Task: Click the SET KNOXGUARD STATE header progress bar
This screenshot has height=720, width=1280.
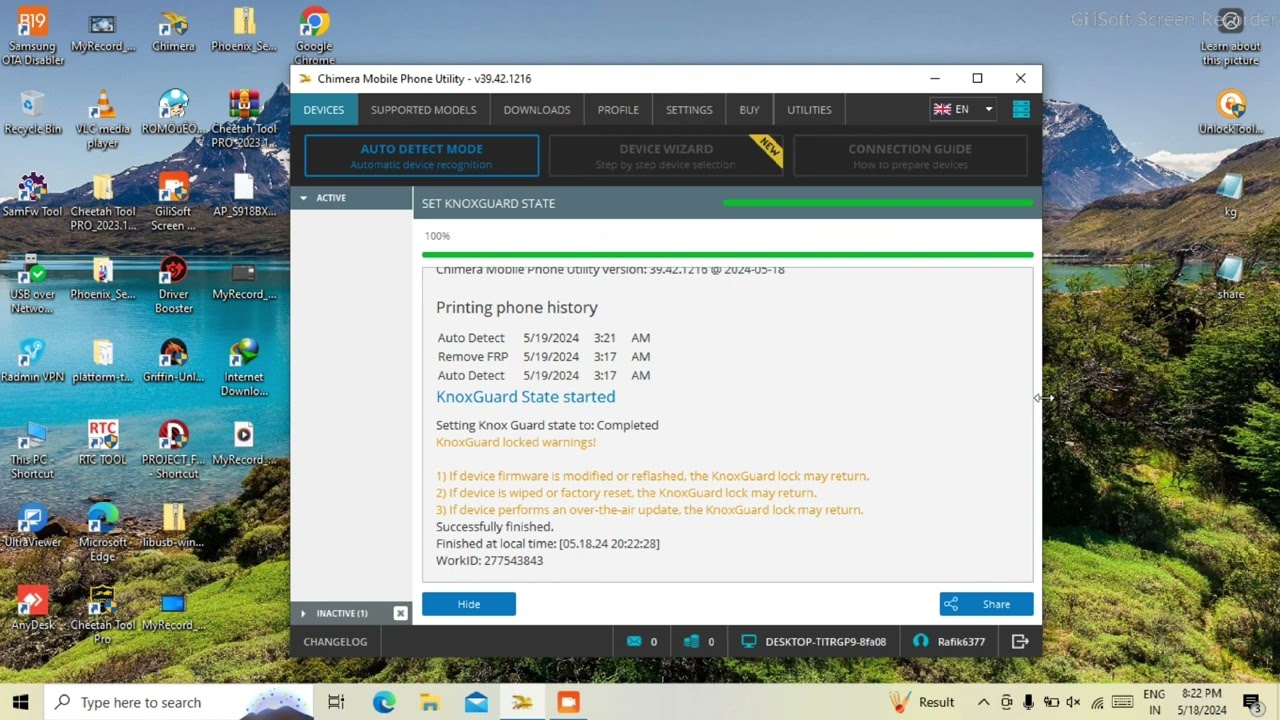Action: click(878, 203)
